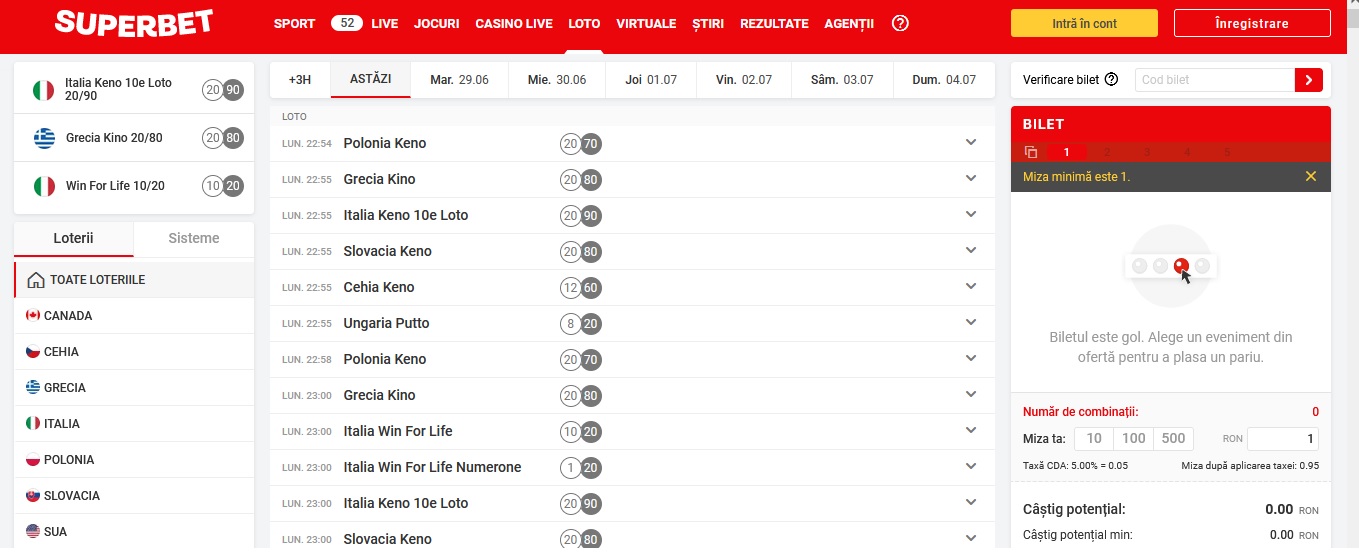Expand the 22:54 Polonia Keno row

[x=970, y=142]
